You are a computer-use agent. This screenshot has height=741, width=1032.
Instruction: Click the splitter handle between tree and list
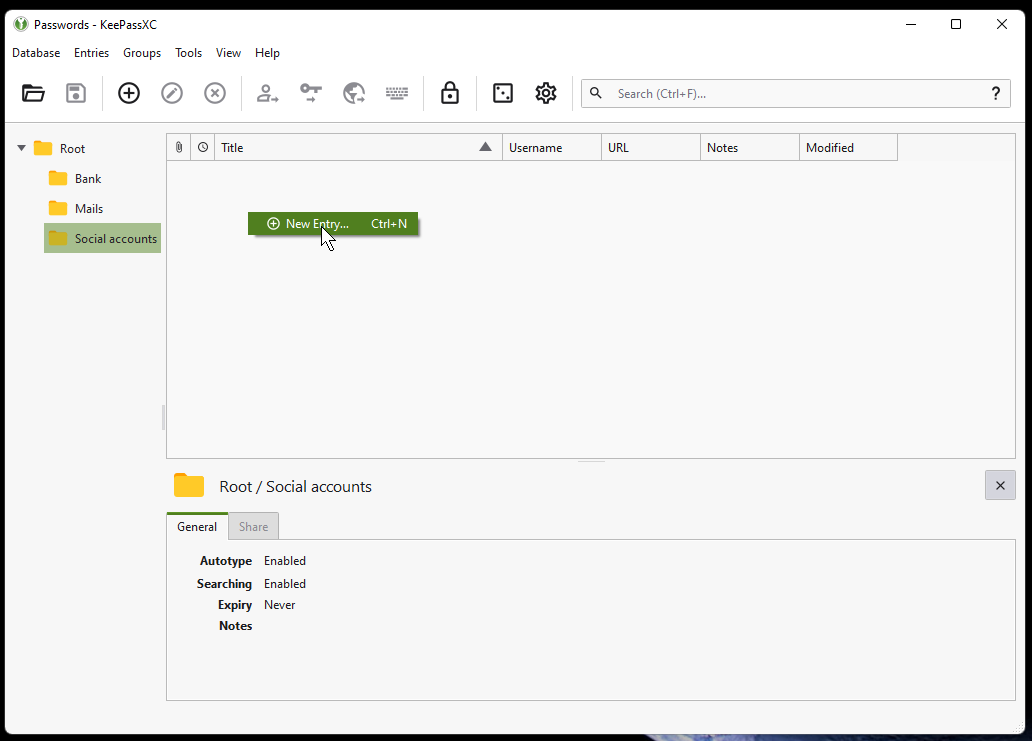(x=163, y=417)
